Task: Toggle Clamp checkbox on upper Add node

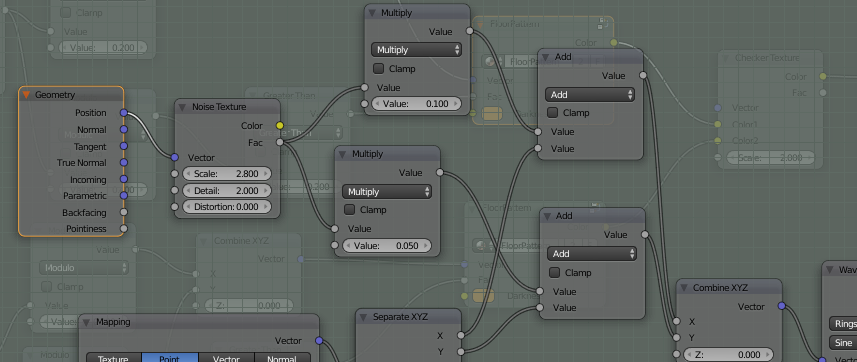Action: pyautogui.click(x=553, y=113)
